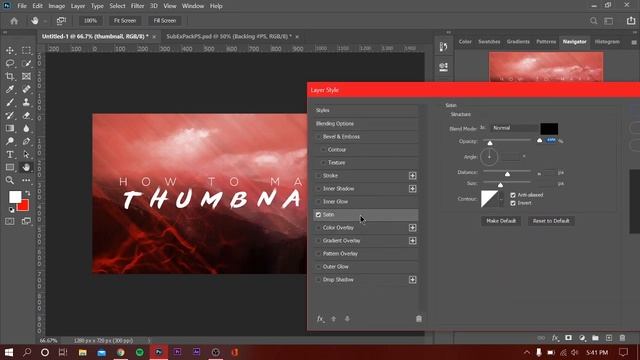Click the 100% zoom button
This screenshot has height=360, width=640.
coord(90,21)
